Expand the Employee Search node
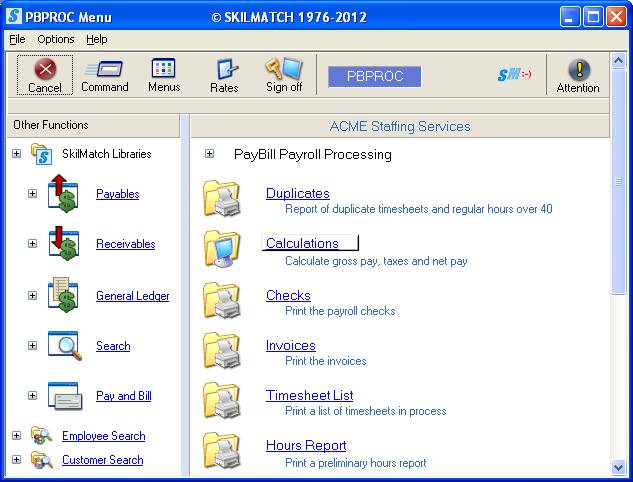Viewport: 633px width, 482px height. coord(16,435)
